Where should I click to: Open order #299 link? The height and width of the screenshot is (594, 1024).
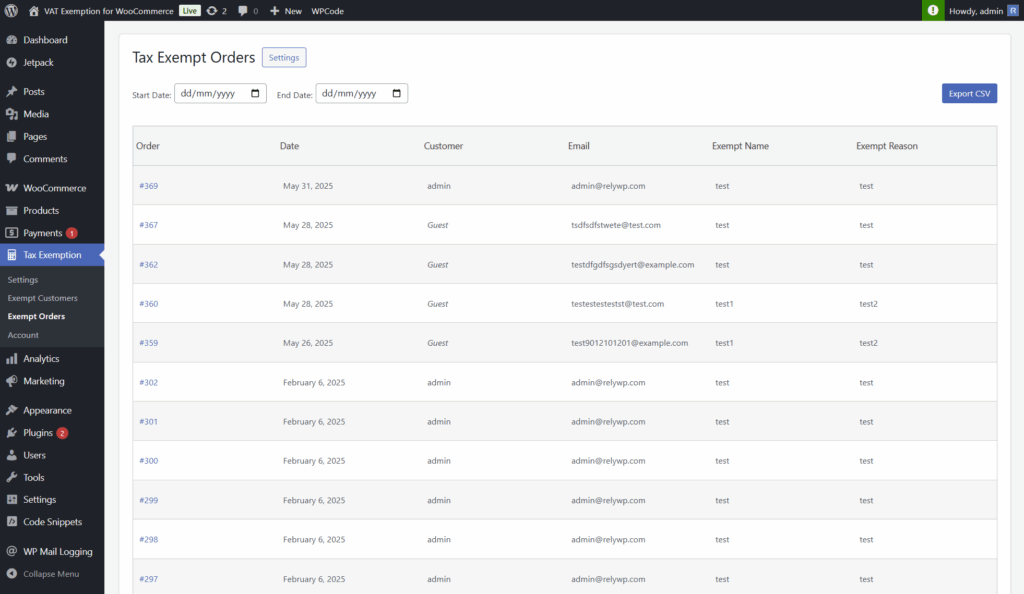pos(148,500)
